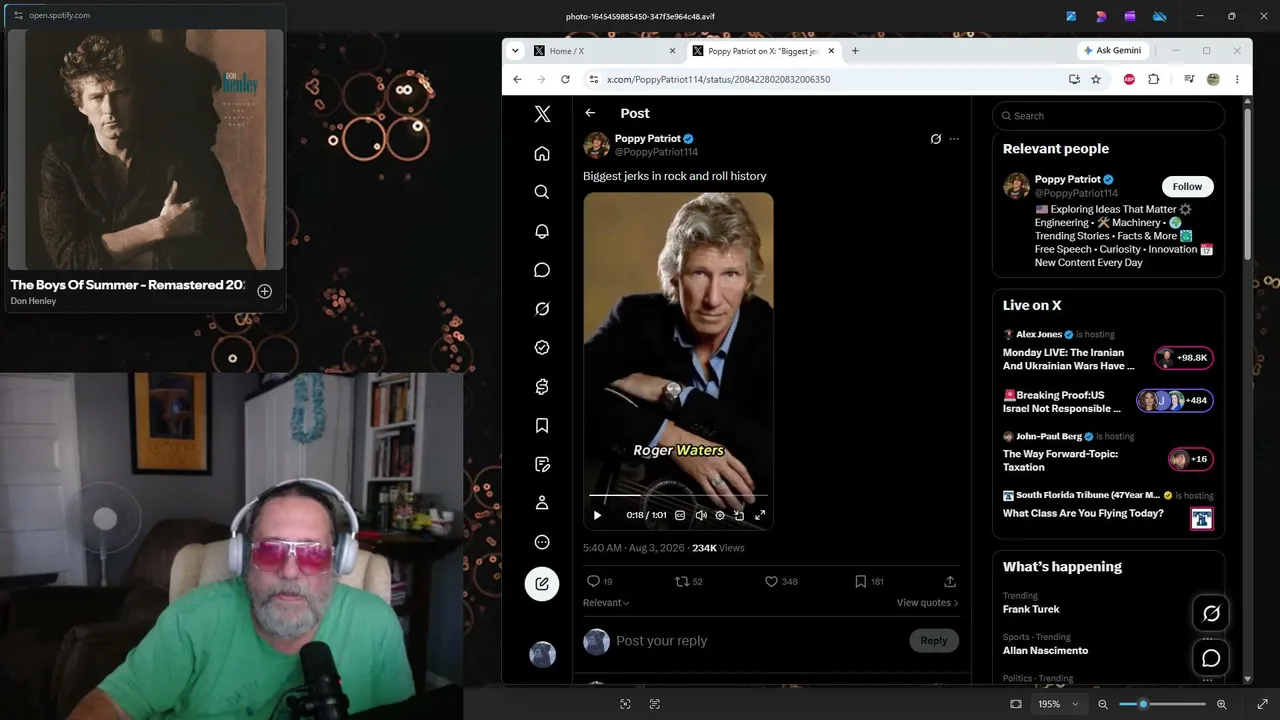Select the Poppy Patriot on X tab

[x=764, y=51]
